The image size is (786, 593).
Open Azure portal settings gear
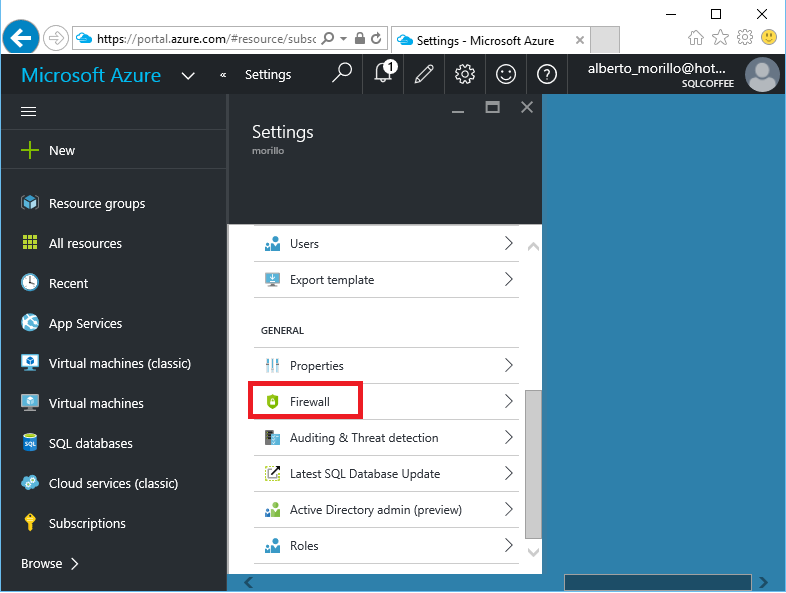pos(465,74)
